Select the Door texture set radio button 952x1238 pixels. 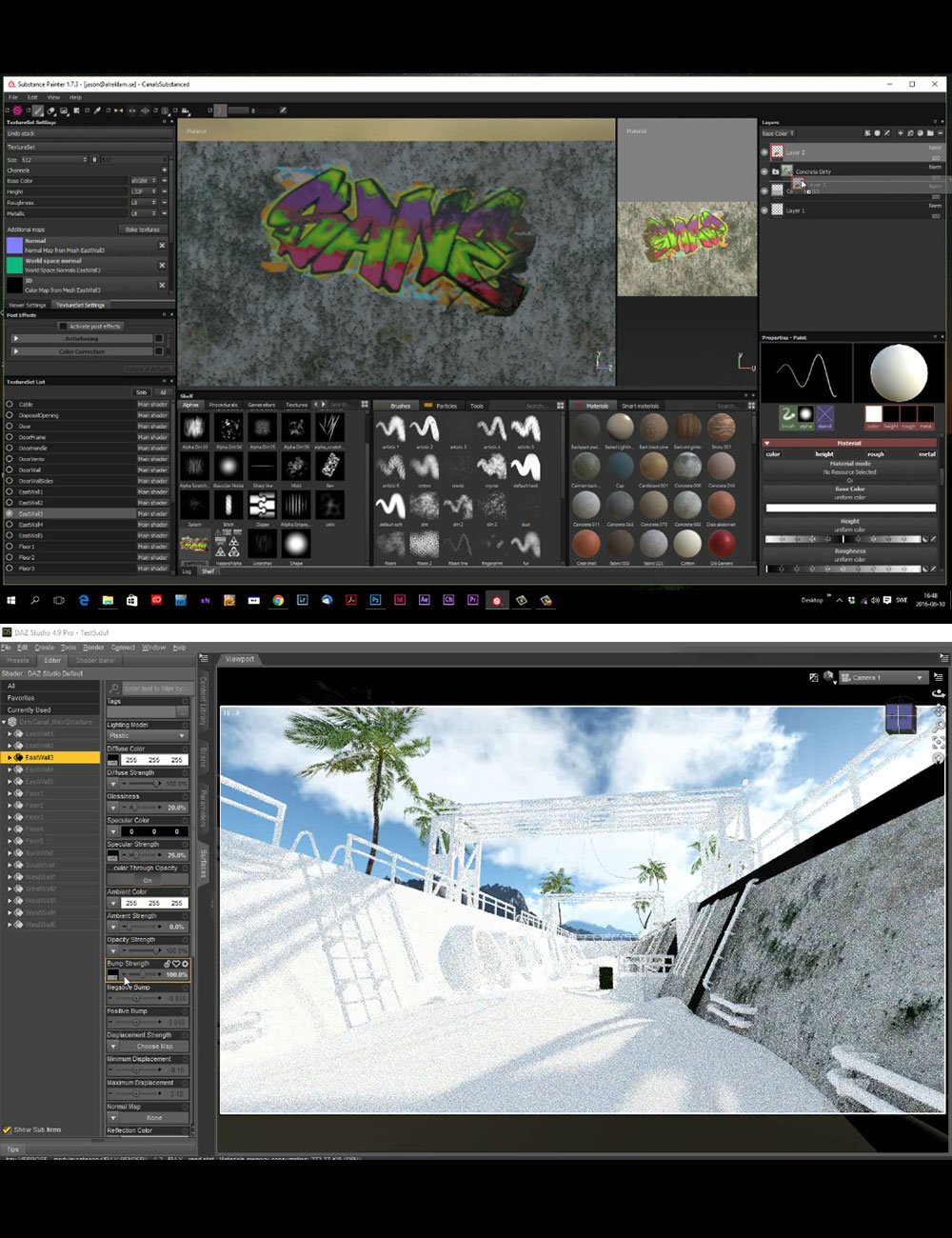[x=10, y=426]
